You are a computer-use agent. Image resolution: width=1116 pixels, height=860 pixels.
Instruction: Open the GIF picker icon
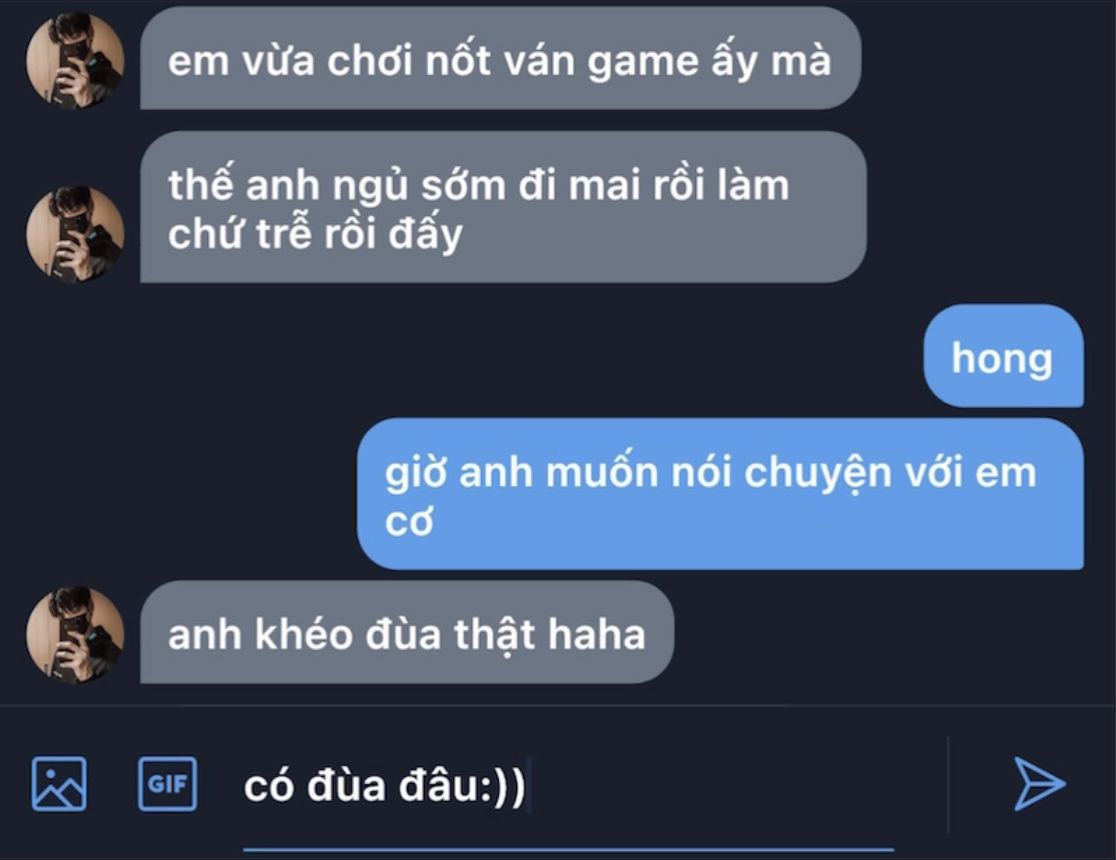(167, 784)
